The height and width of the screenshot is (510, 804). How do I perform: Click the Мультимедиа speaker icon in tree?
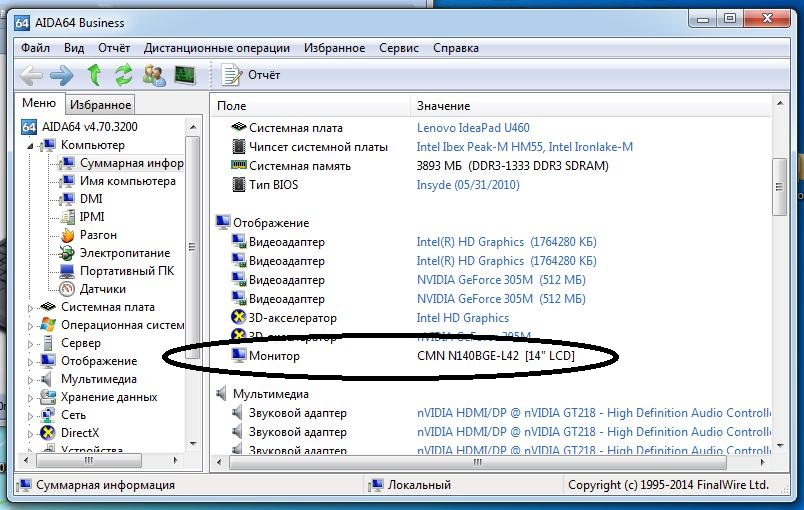[x=47, y=379]
